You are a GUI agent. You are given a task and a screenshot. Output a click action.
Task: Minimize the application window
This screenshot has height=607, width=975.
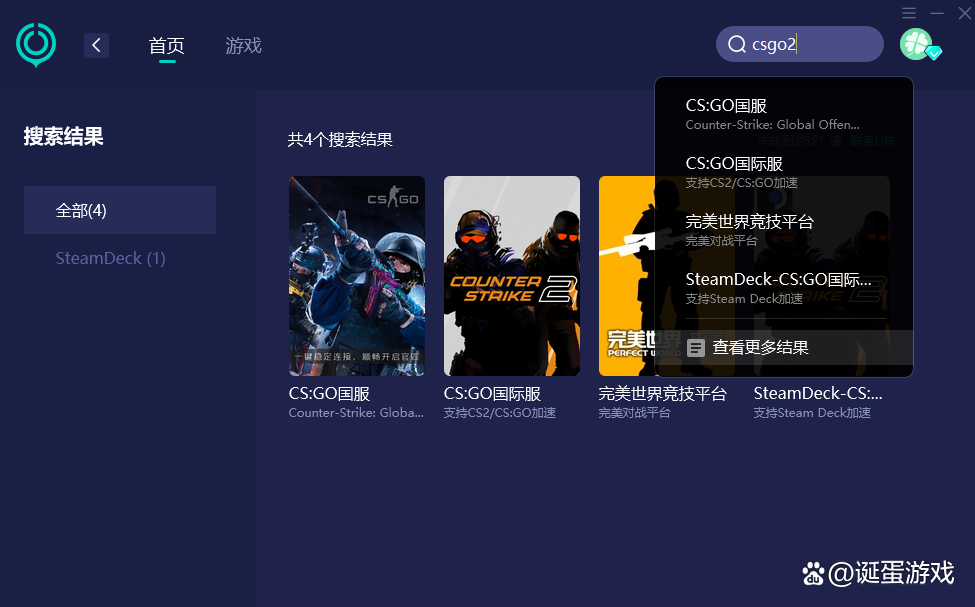pyautogui.click(x=940, y=13)
